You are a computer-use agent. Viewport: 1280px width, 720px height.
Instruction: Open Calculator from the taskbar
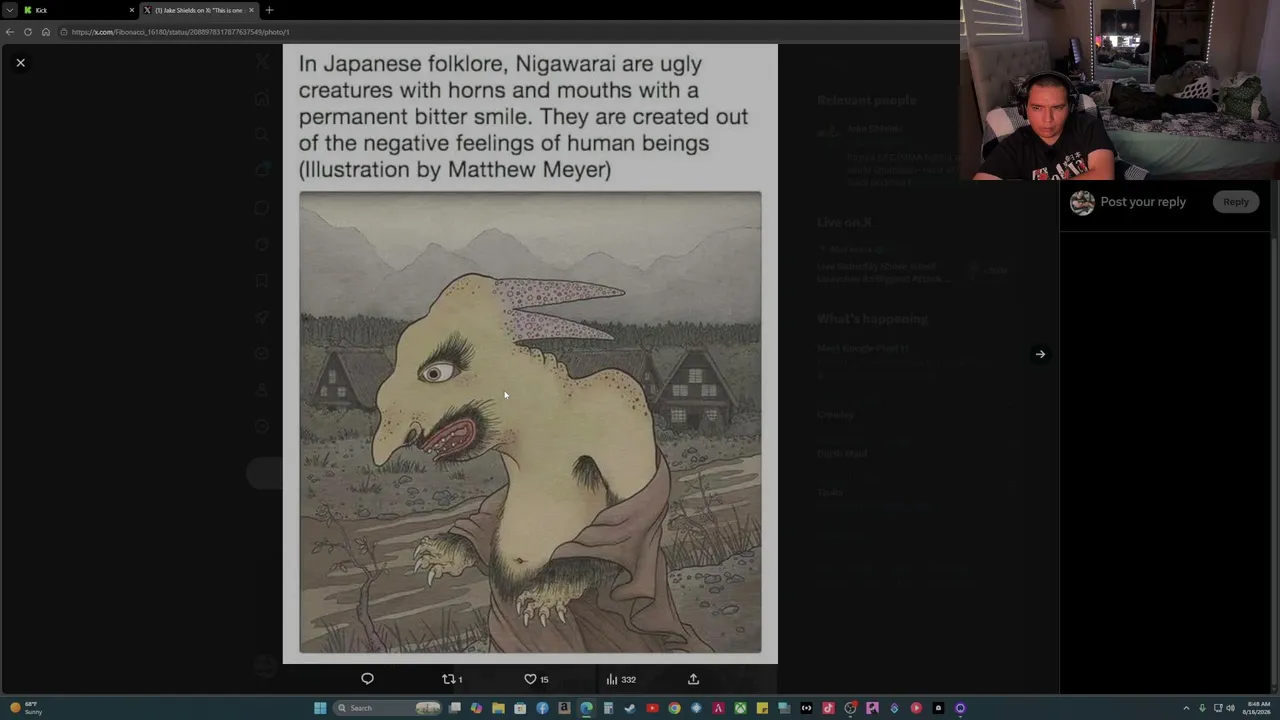608,708
